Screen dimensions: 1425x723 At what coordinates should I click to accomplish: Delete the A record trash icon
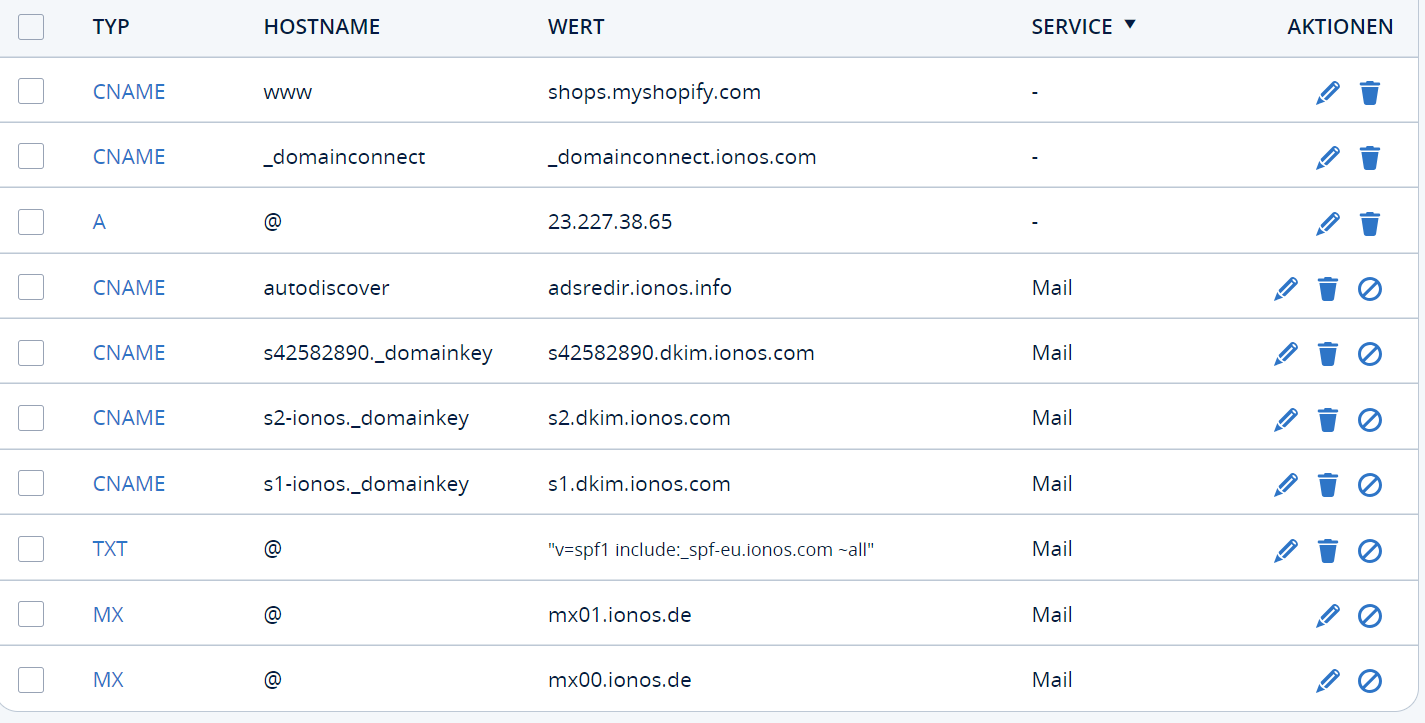[1369, 223]
